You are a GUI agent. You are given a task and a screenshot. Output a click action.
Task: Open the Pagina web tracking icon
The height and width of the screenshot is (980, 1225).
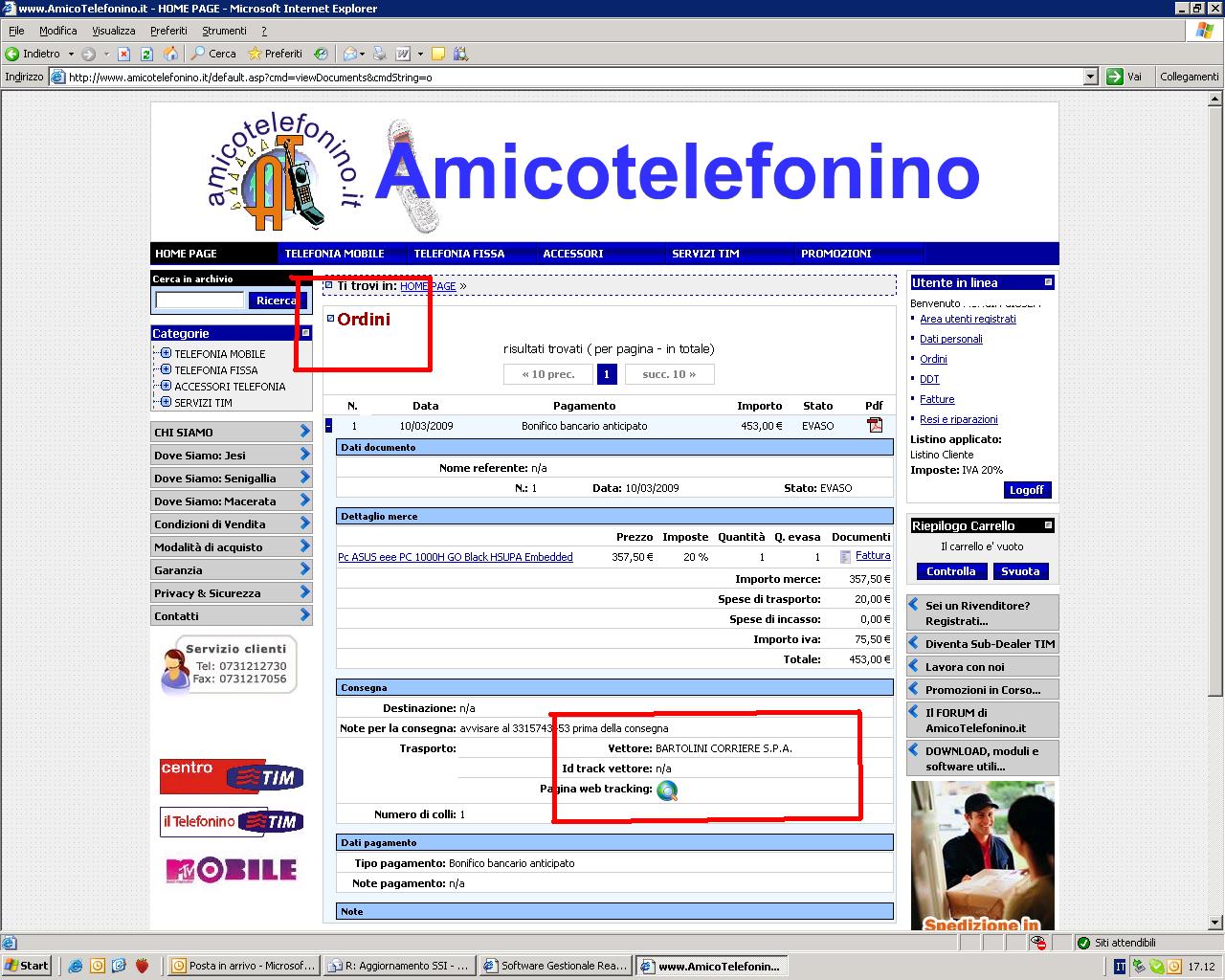point(667,790)
